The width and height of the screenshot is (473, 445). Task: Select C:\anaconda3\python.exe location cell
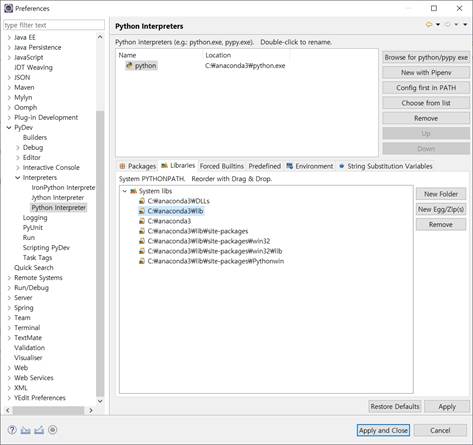tap(245, 66)
